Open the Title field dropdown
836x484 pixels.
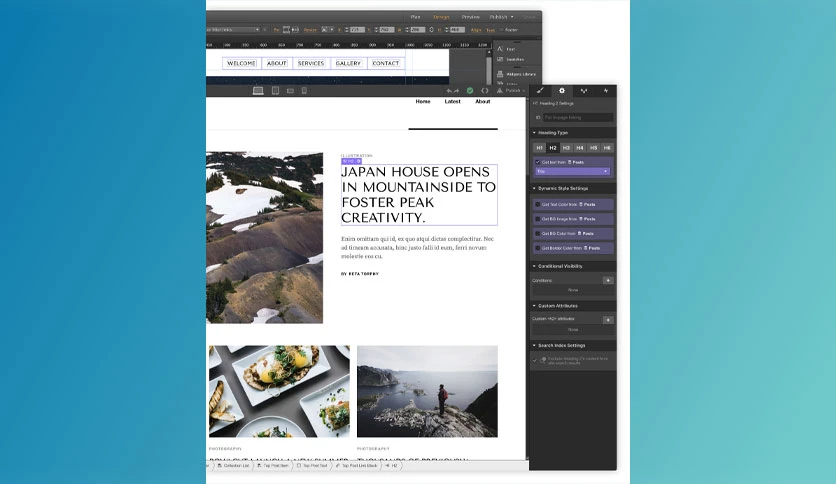[x=572, y=171]
